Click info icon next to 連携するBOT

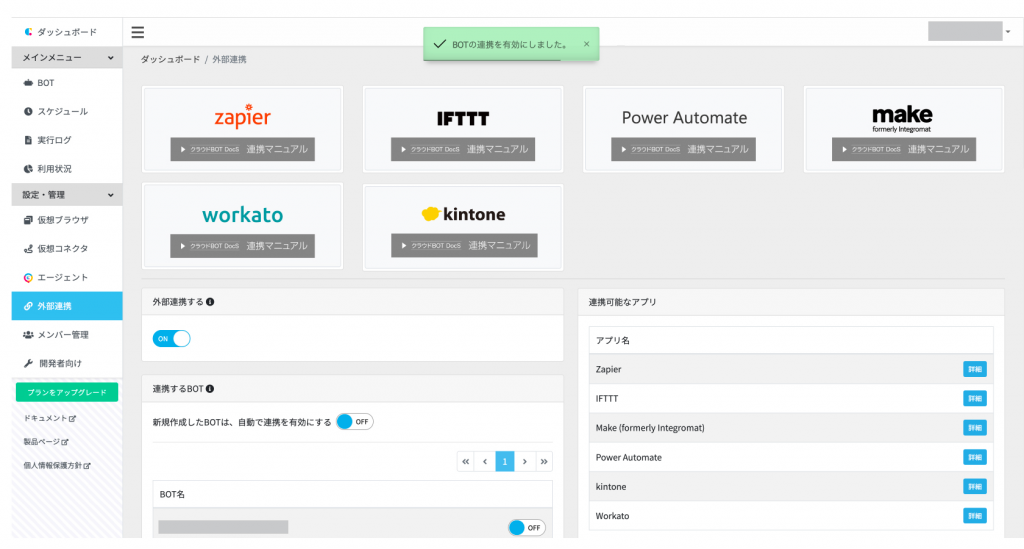210,389
